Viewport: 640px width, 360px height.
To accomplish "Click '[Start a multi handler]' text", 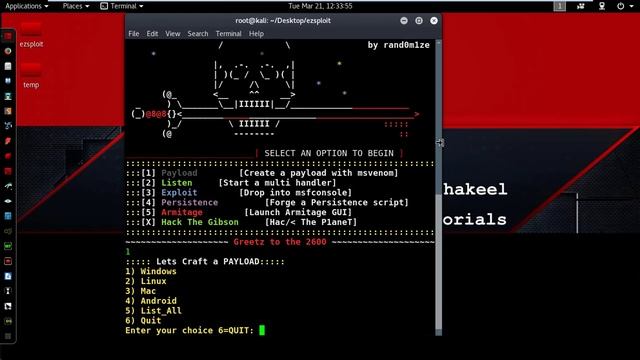I will click(x=277, y=183).
